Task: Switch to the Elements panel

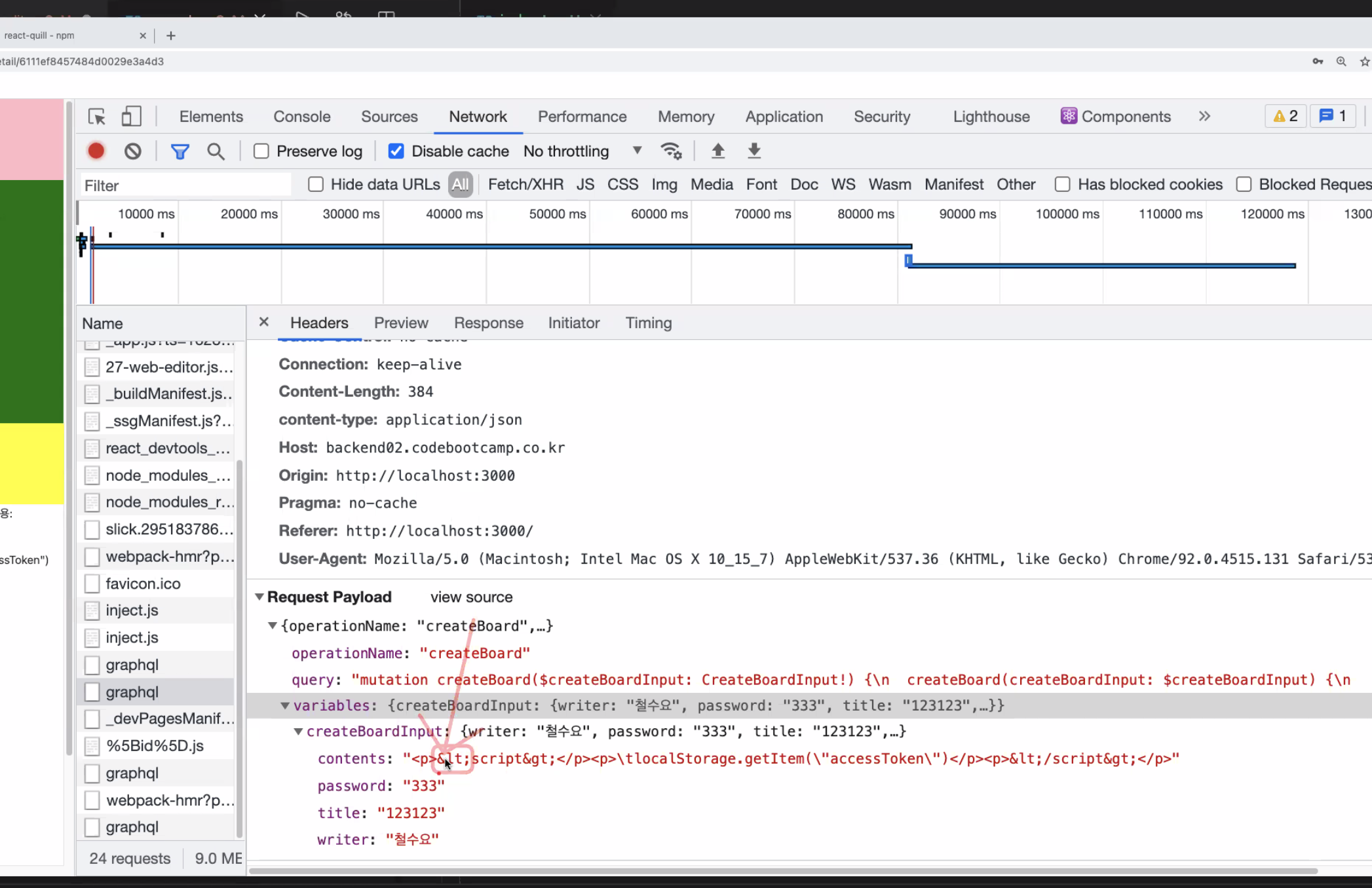Action: 211,117
